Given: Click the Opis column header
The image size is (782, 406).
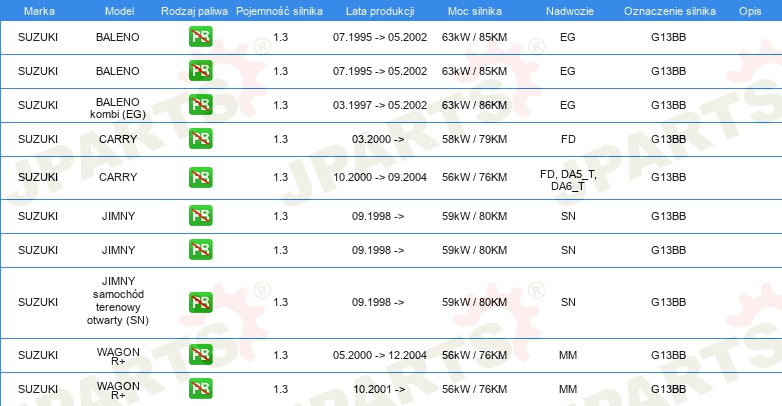Looking at the screenshot, I should [750, 11].
